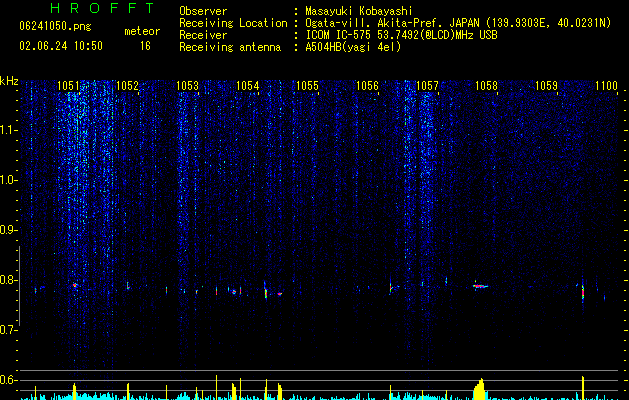Image resolution: width=629 pixels, height=400 pixels.
Task: Click the meteor count 16
Action: 145,46
